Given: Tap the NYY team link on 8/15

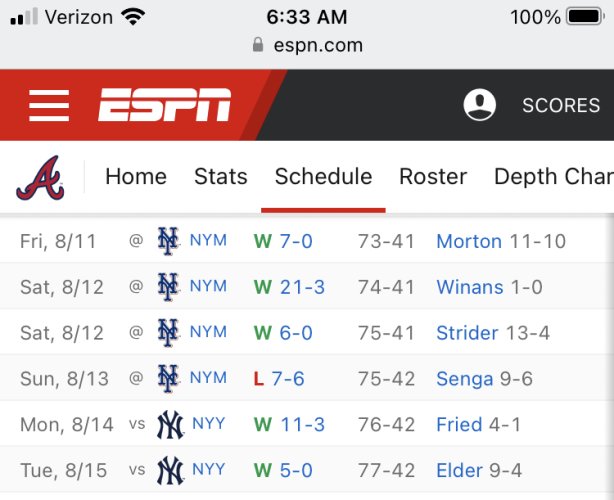Looking at the screenshot, I should 209,469.
